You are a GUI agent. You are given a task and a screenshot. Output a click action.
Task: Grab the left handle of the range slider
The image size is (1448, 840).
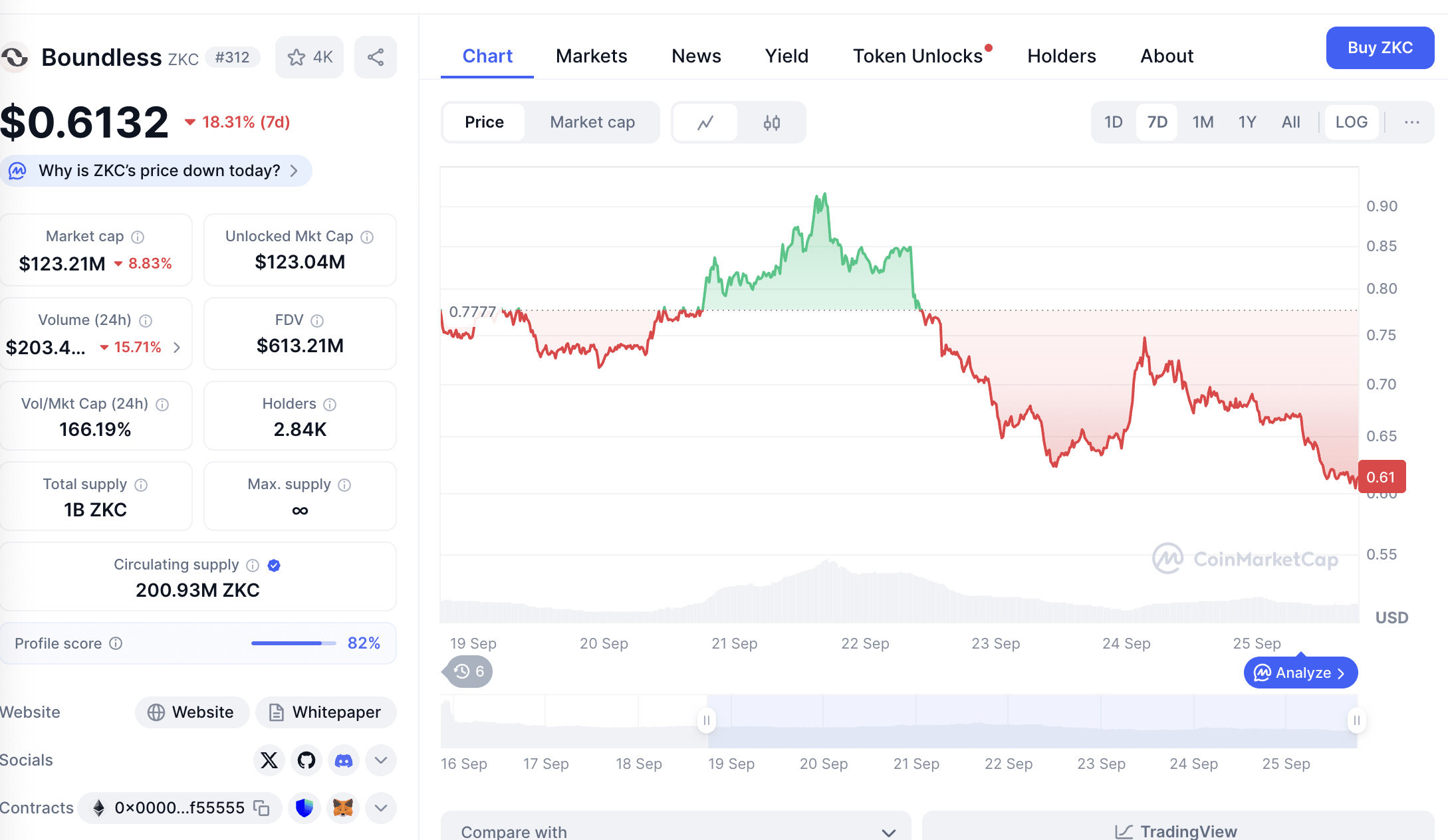(706, 720)
